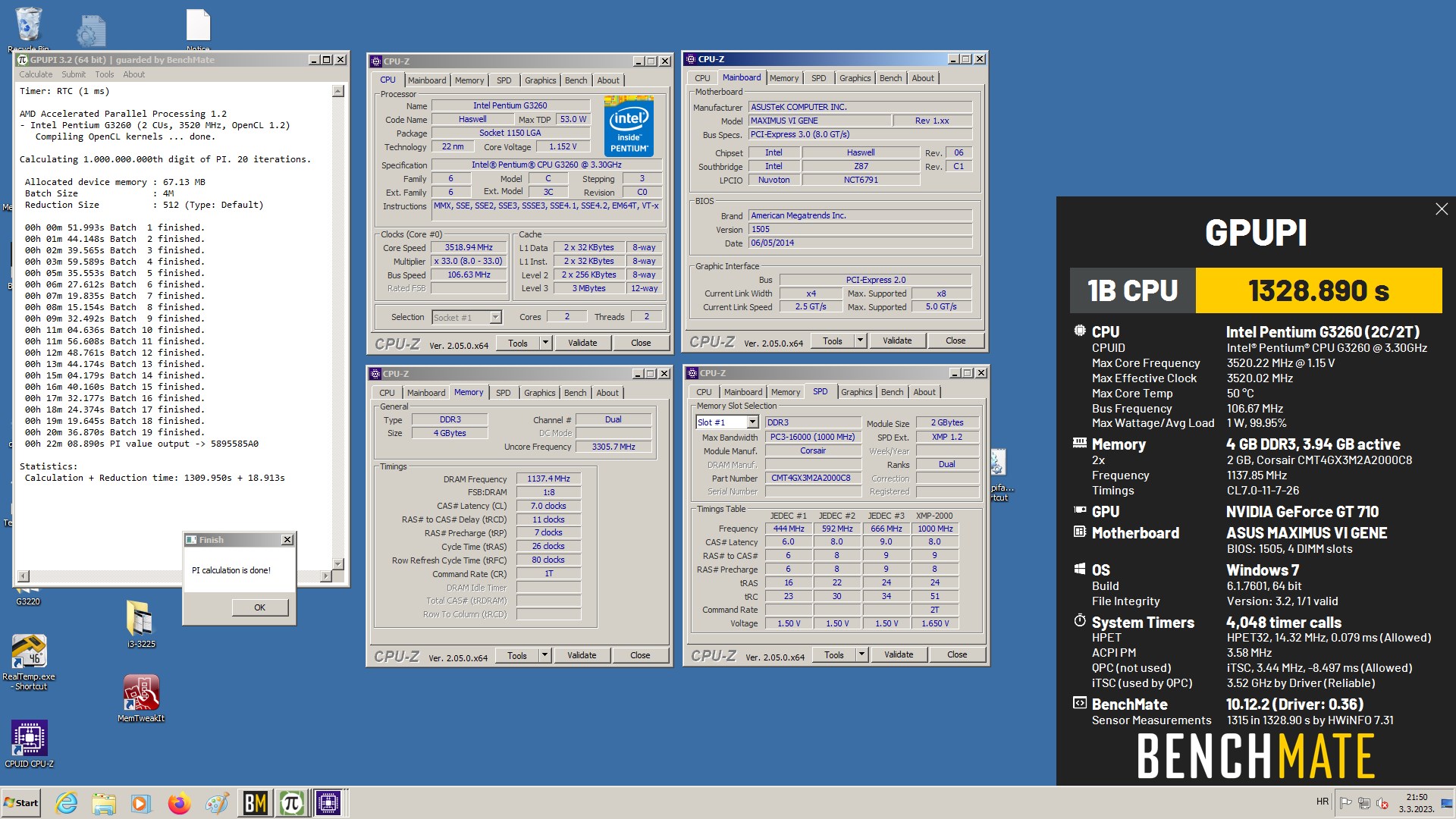This screenshot has width=1456, height=819.
Task: Click the volume tray icon
Action: click(x=1382, y=803)
